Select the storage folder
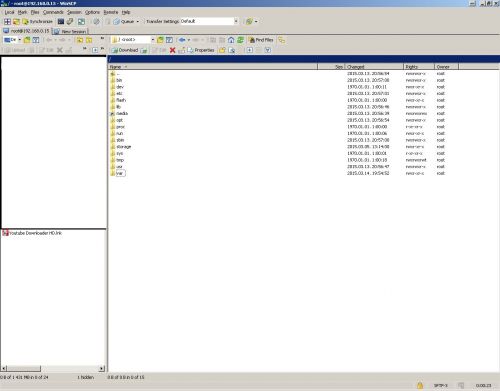This screenshot has width=500, height=391. 124,147
